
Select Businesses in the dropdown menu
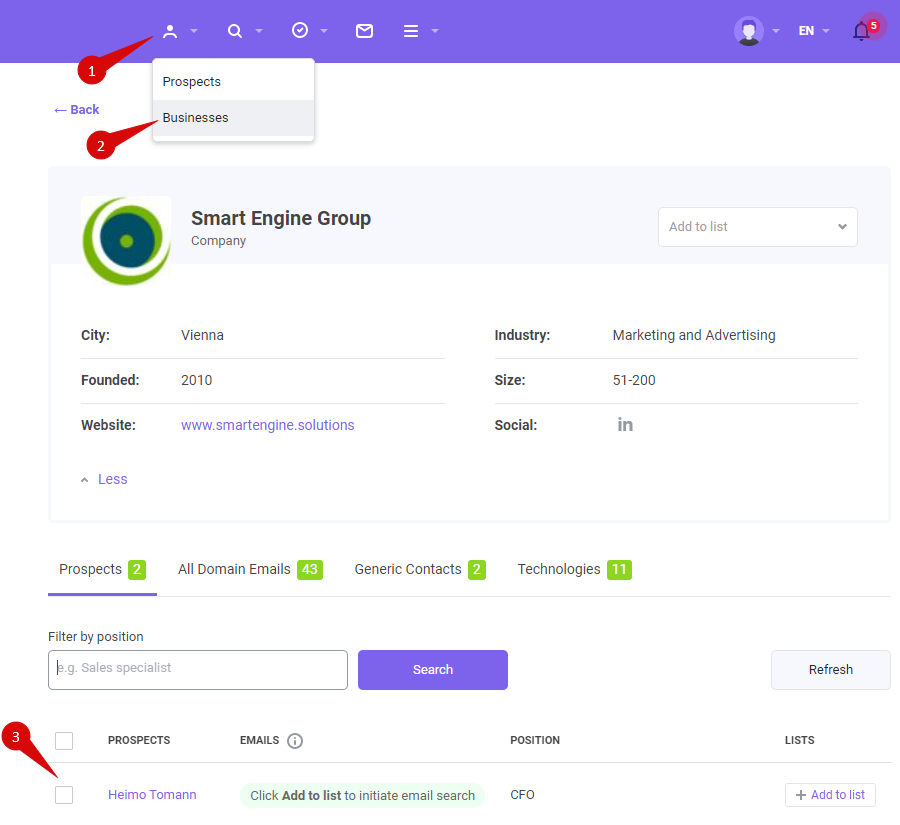(x=234, y=118)
